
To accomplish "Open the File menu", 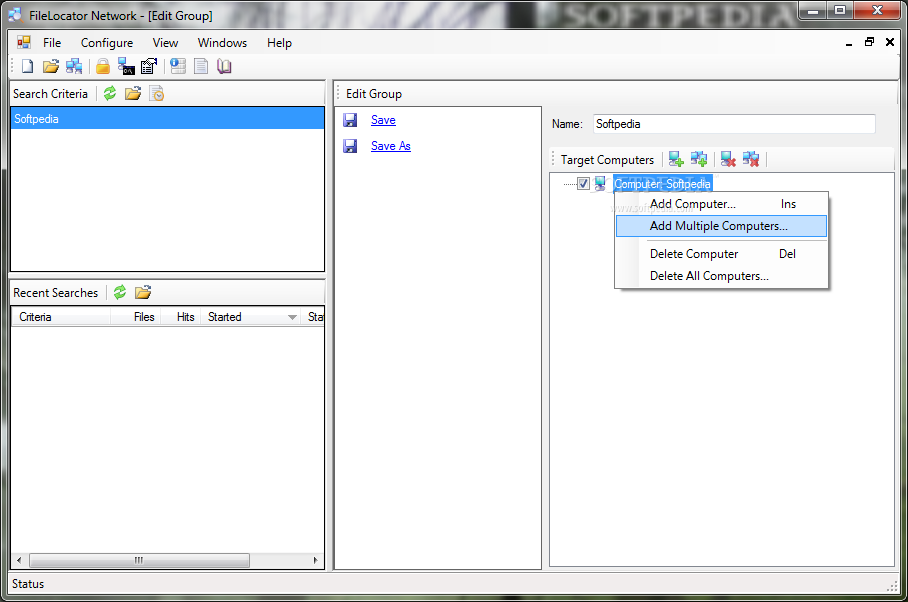I will click(x=52, y=43).
